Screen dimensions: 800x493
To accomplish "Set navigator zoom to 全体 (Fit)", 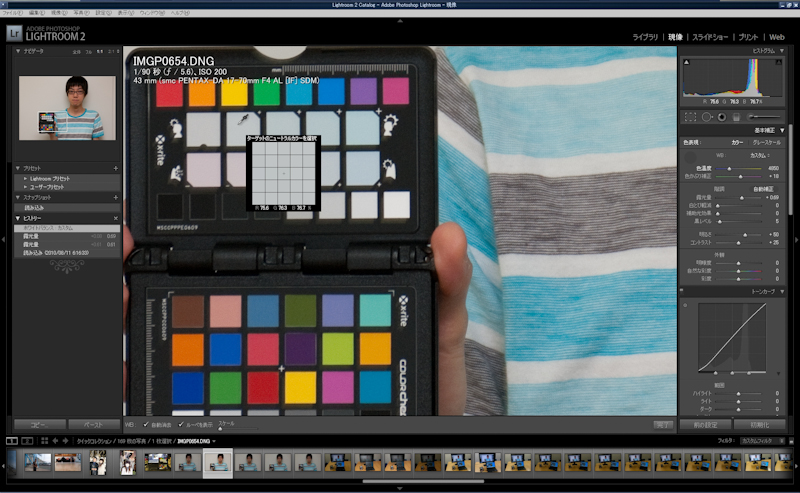I will point(76,52).
